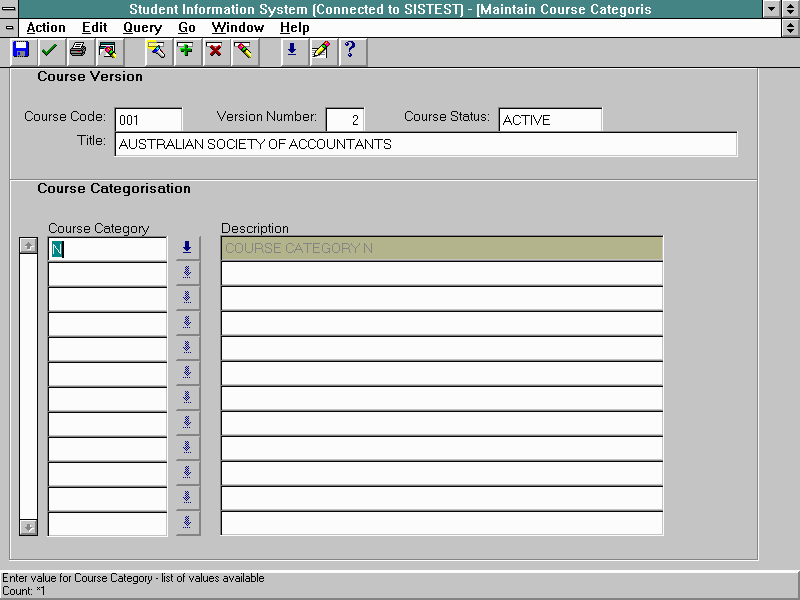The image size is (800, 600).
Task: Click the scroll up arrow of category list
Action: pos(29,246)
